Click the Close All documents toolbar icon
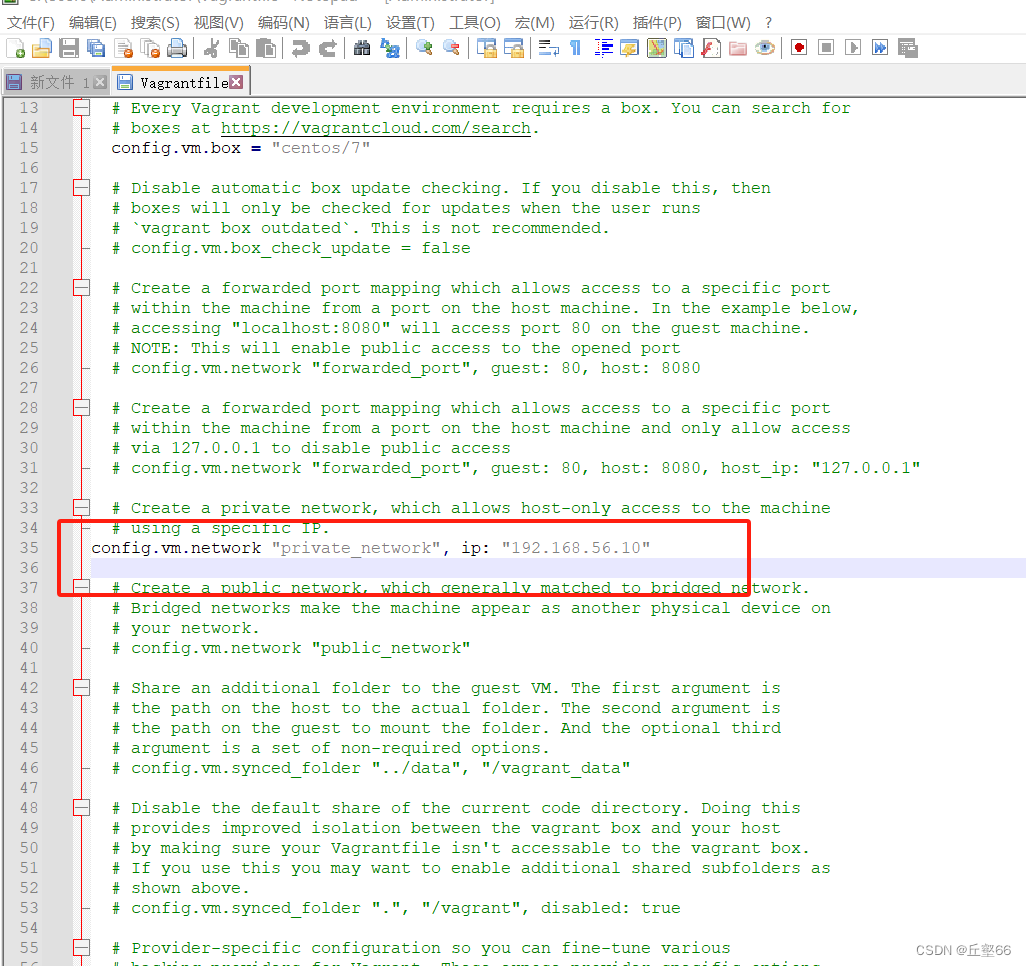The image size is (1026, 966). pyautogui.click(x=150, y=48)
